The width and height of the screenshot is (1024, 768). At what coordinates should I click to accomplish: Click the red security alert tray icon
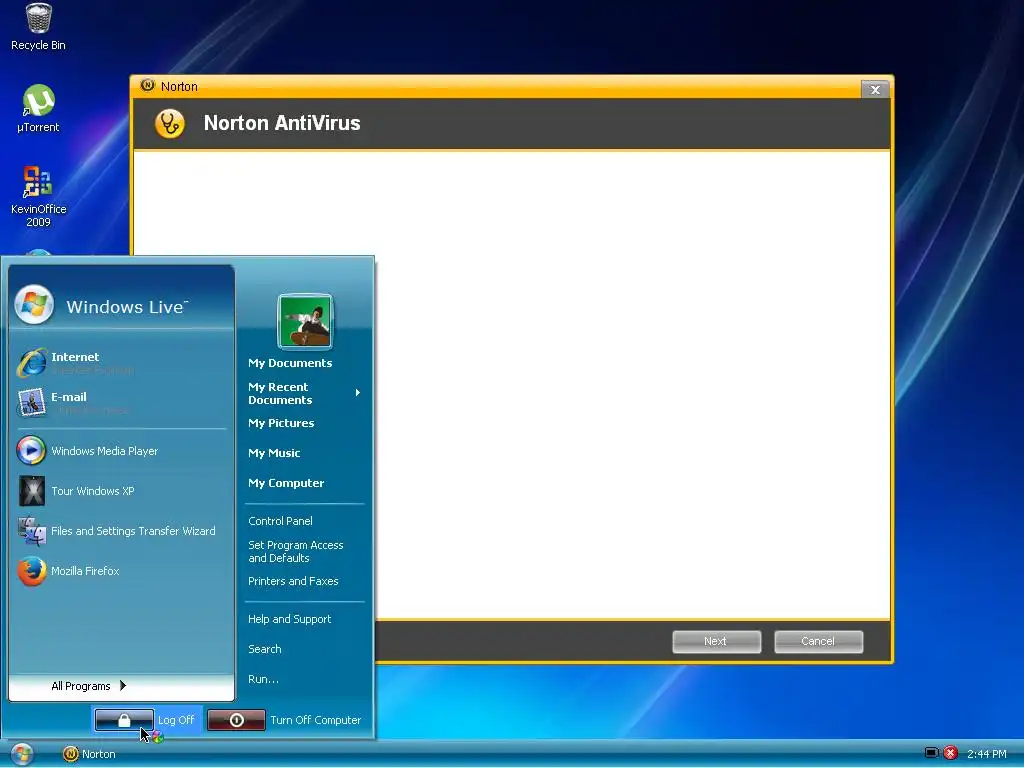[951, 754]
